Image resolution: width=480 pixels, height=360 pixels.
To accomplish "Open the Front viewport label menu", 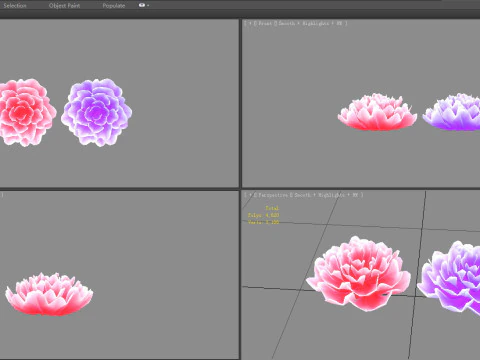I will click(x=265, y=23).
